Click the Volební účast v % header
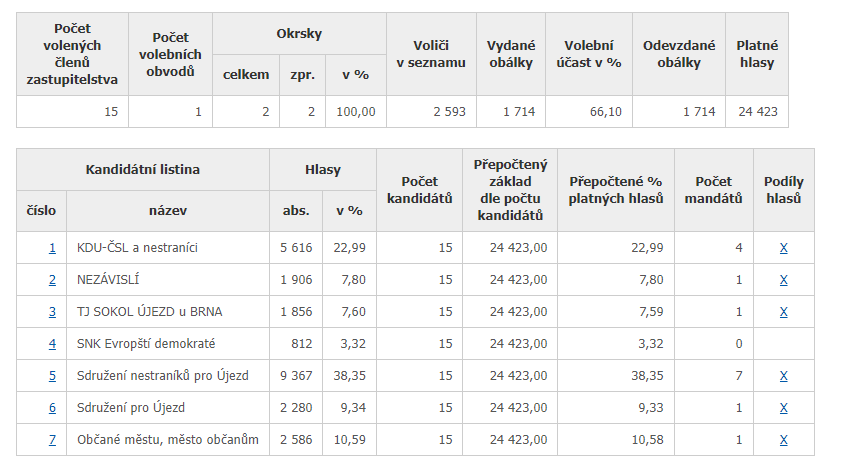Image resolution: width=845 pixels, height=467 pixels. [588, 54]
